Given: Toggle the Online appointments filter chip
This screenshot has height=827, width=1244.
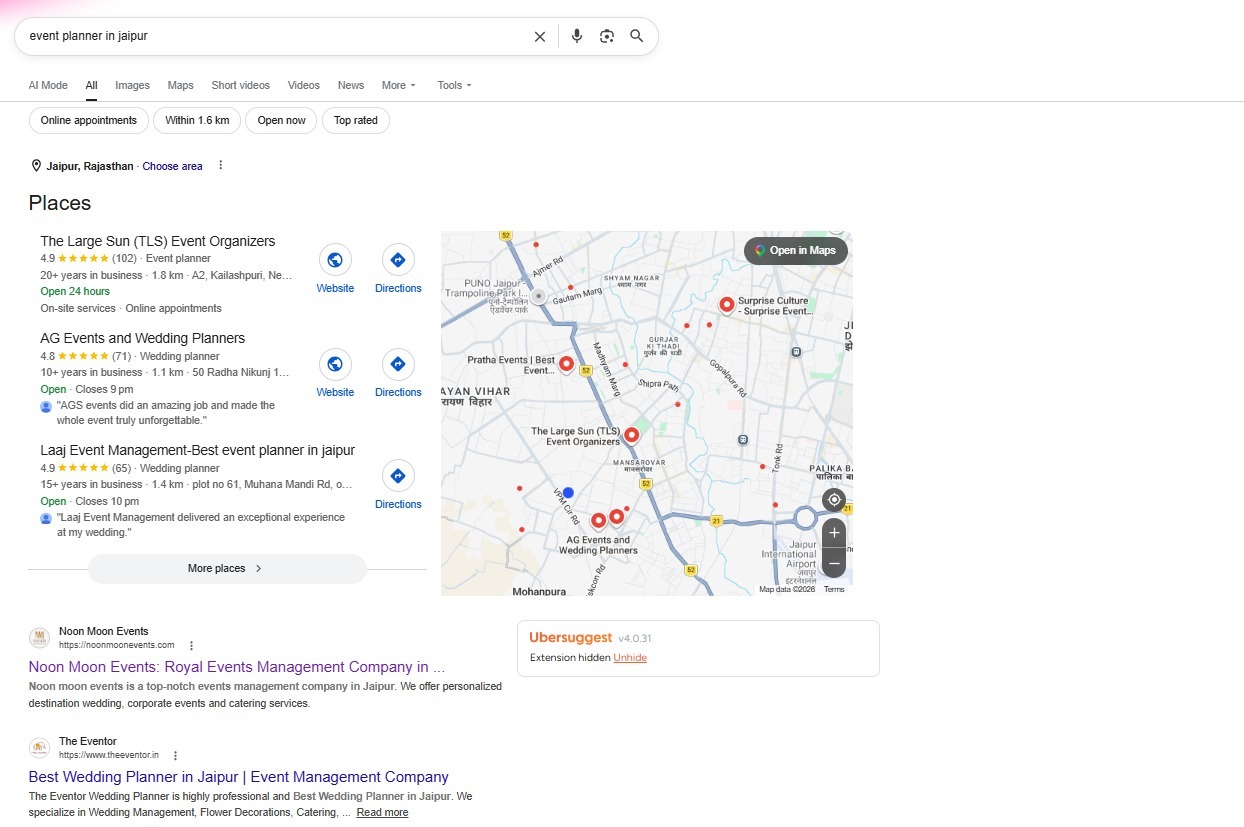Looking at the screenshot, I should click(x=89, y=120).
